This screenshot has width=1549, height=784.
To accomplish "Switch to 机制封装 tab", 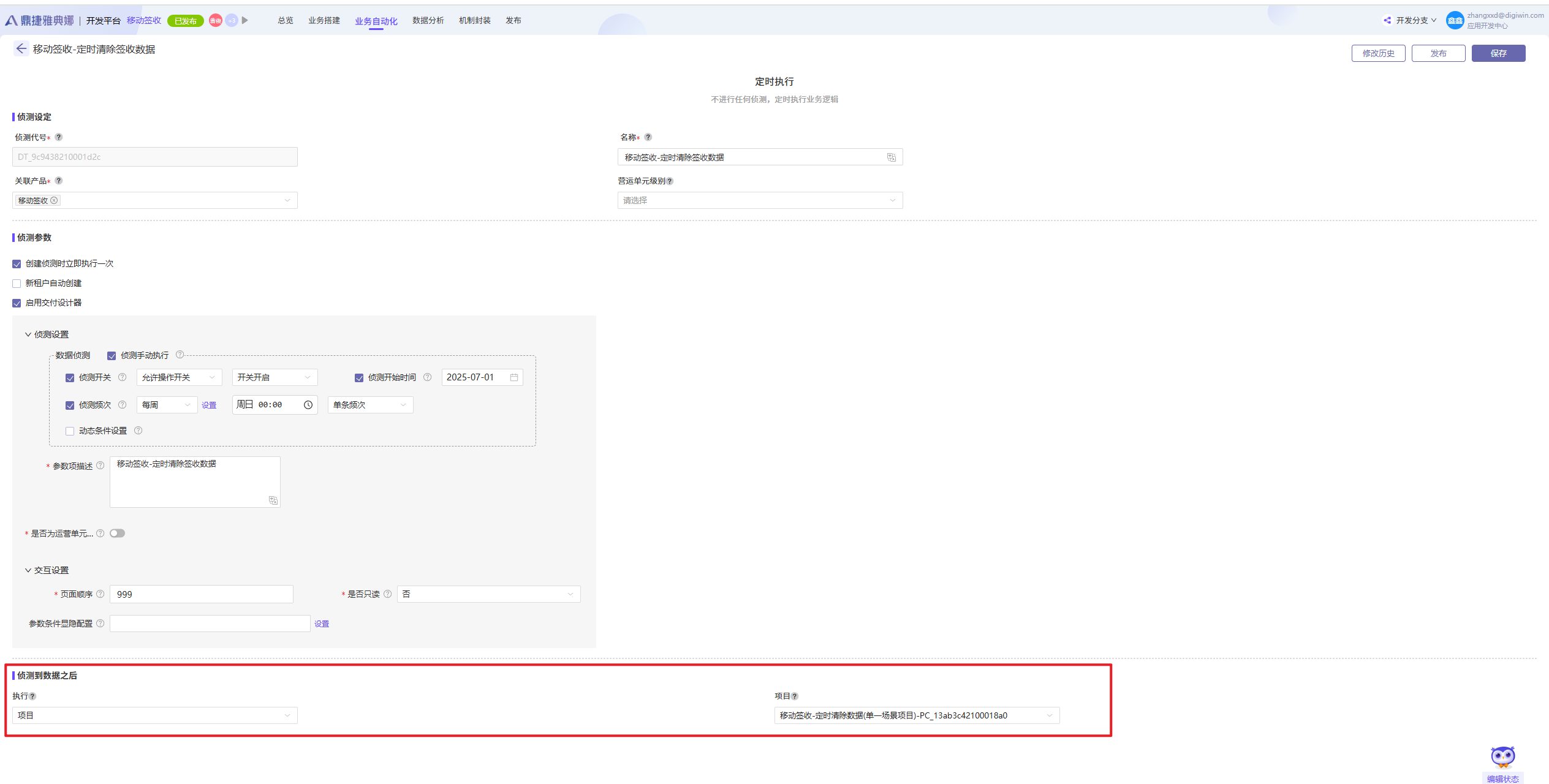I will tap(474, 20).
